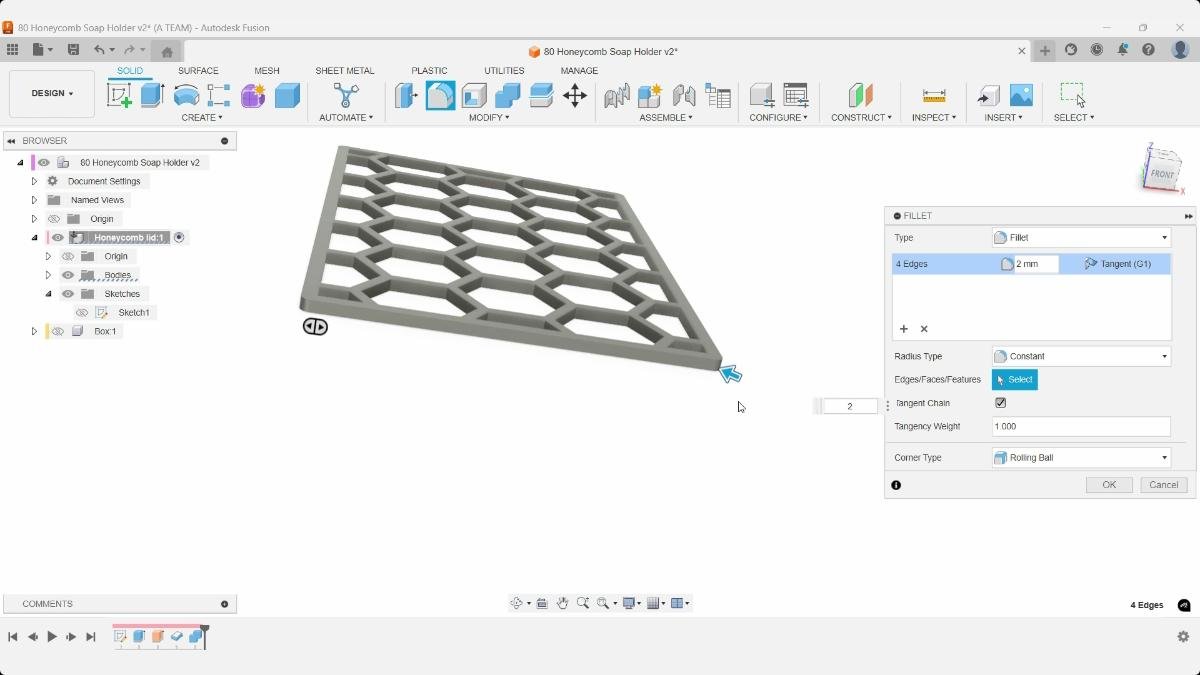This screenshot has width=1200, height=675.
Task: Switch to the SURFACE tab
Action: click(x=198, y=71)
